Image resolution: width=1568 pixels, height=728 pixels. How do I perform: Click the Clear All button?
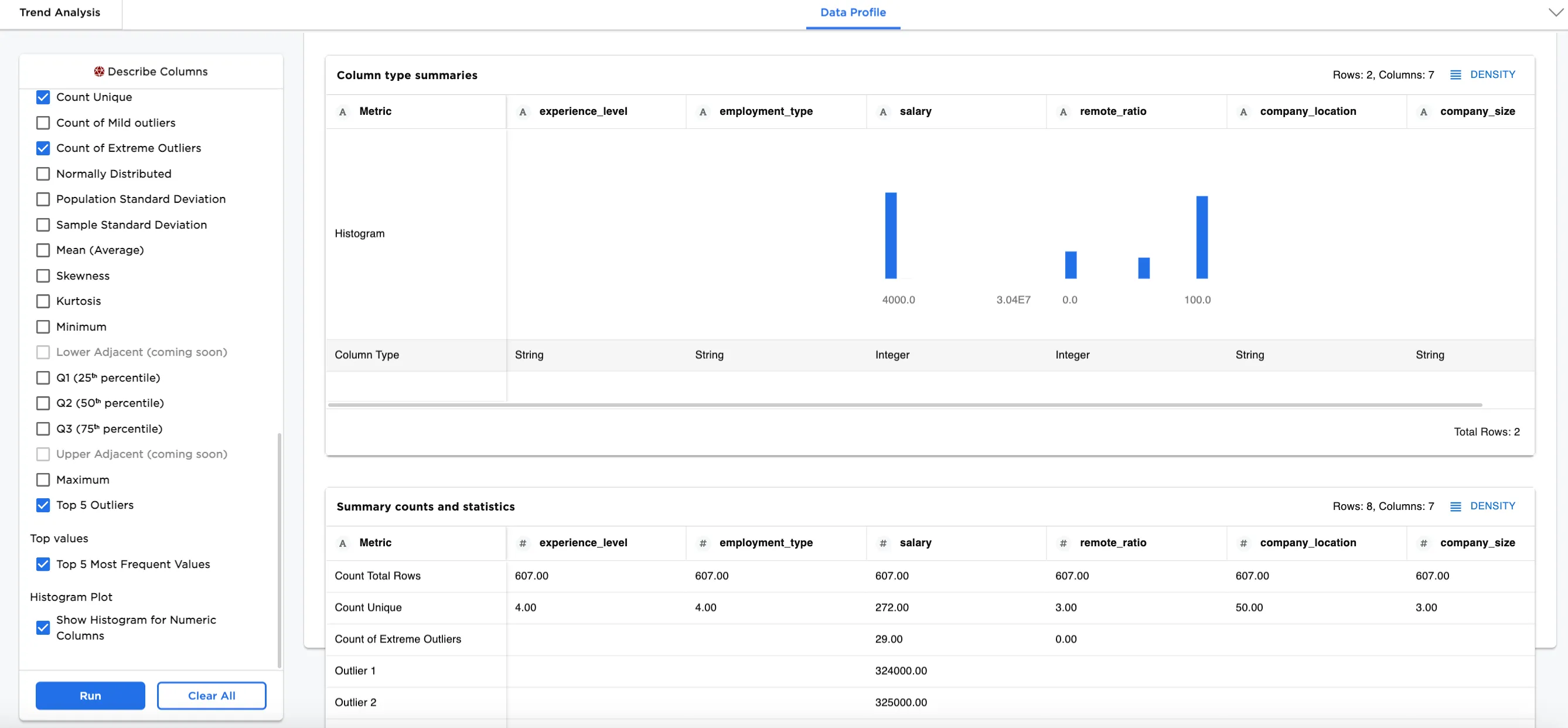[x=211, y=695]
